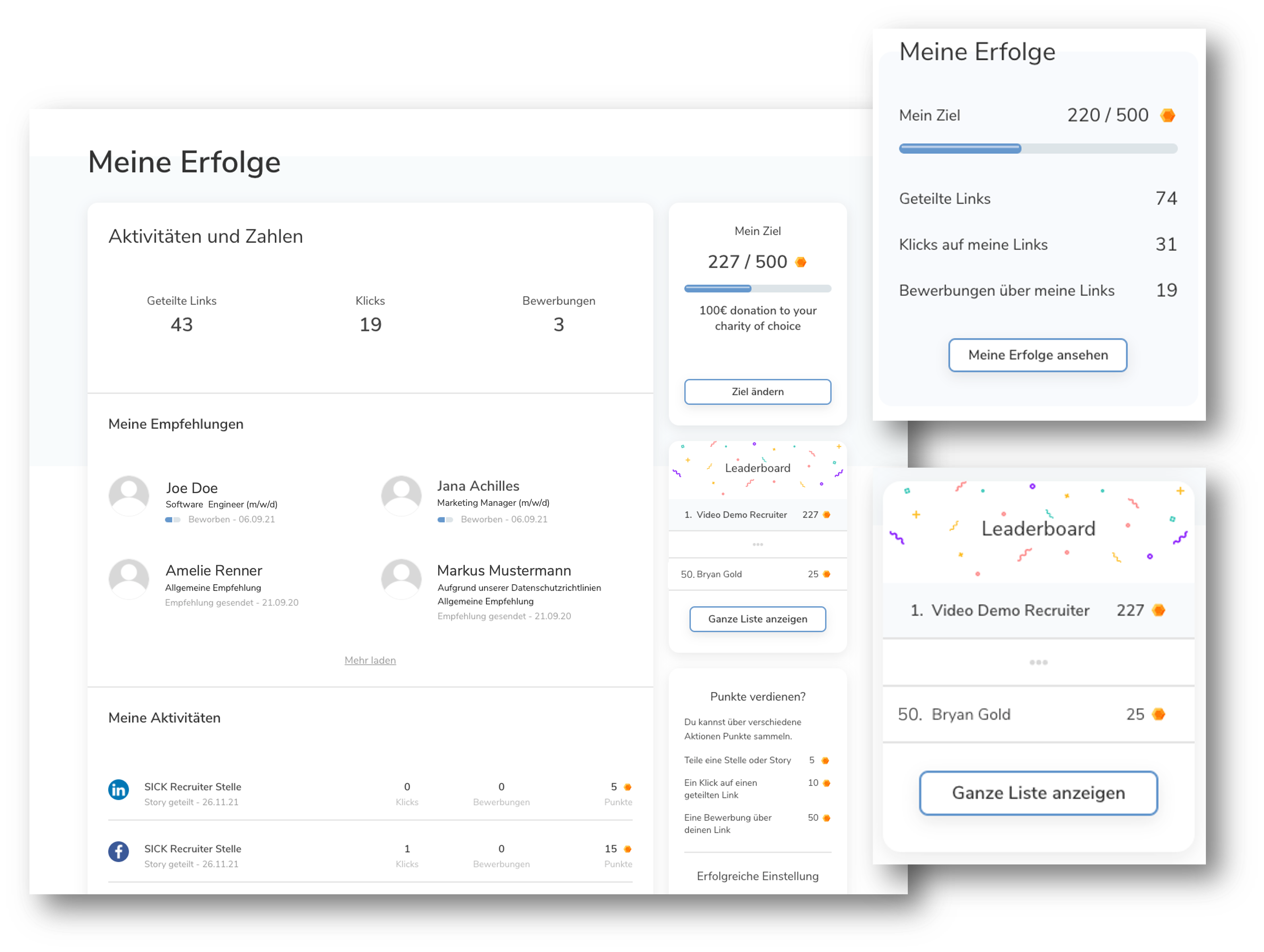Click Joe Doe's application status indicator

pyautogui.click(x=173, y=519)
